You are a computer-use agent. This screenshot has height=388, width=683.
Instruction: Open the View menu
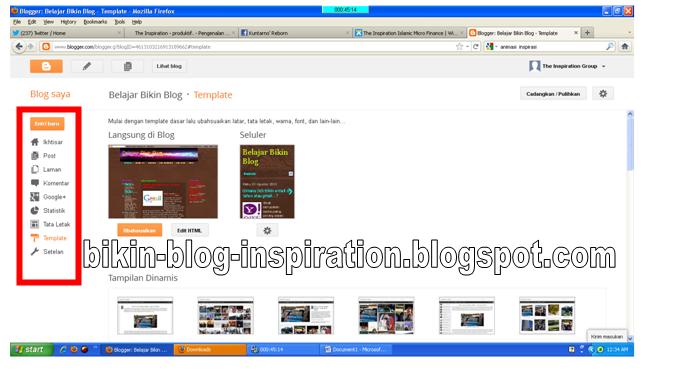click(49, 22)
